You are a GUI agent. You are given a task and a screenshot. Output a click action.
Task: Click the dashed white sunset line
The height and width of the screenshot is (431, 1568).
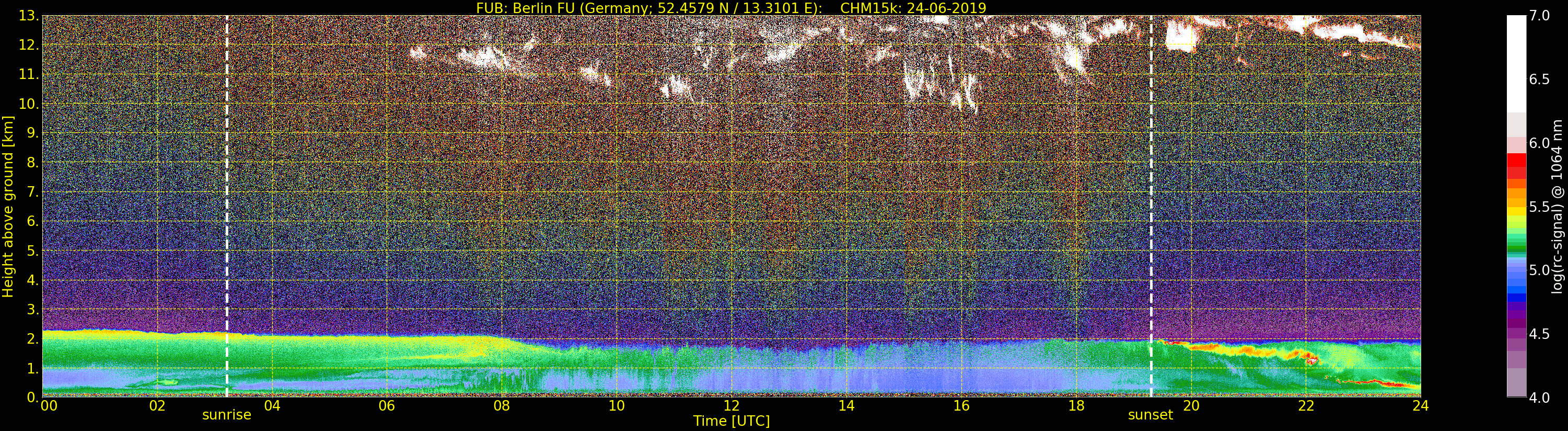(1151, 207)
